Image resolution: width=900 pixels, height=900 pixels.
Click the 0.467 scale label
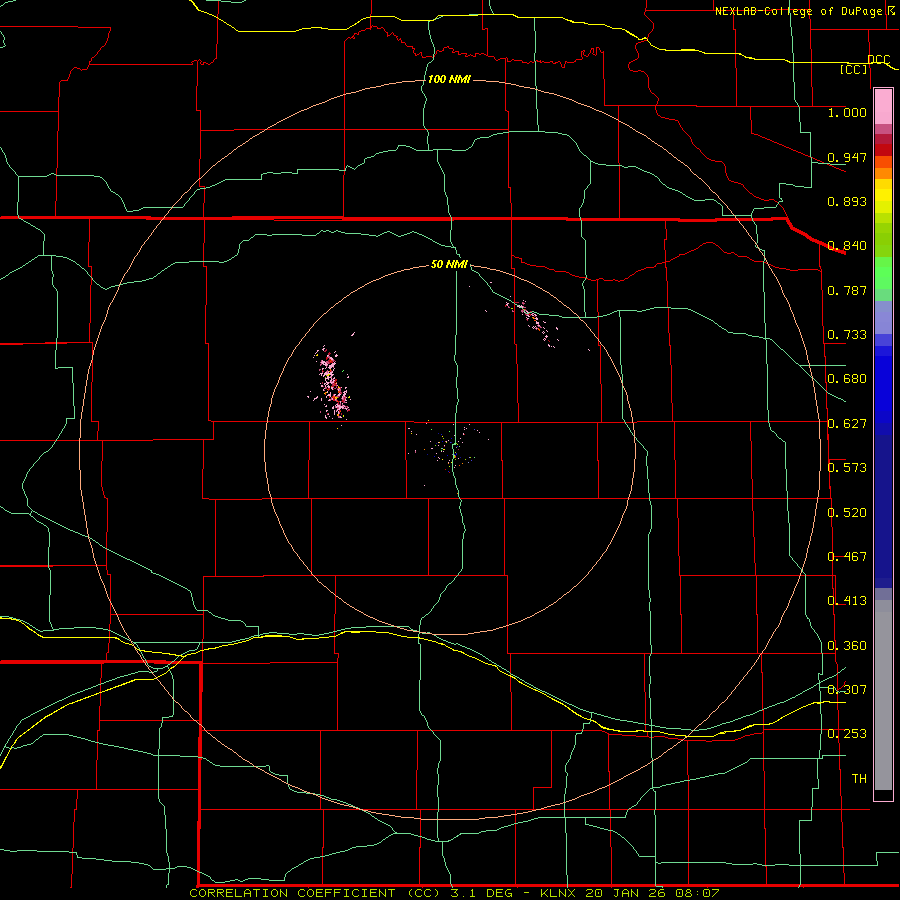click(847, 557)
